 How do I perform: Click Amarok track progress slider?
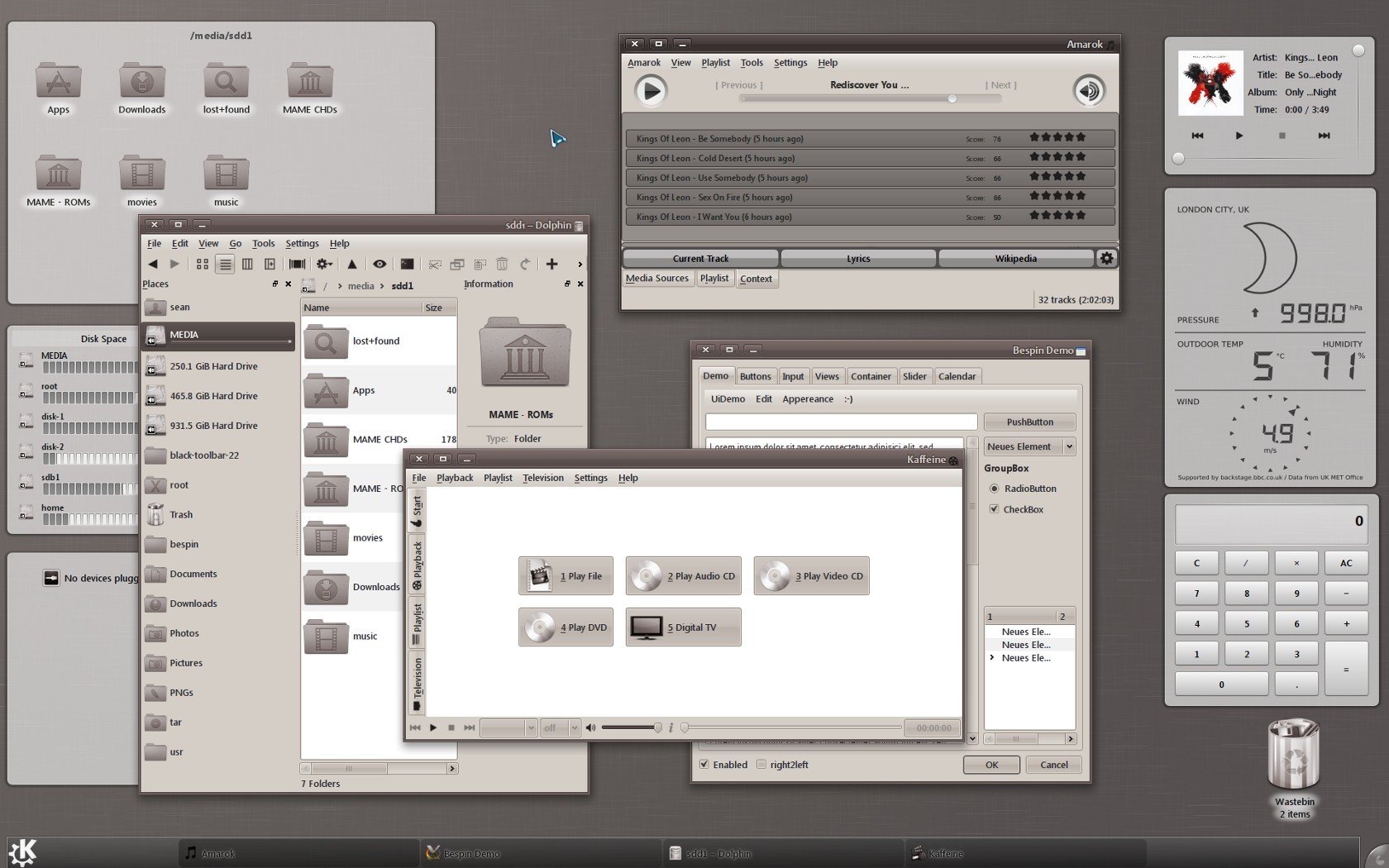[871, 98]
